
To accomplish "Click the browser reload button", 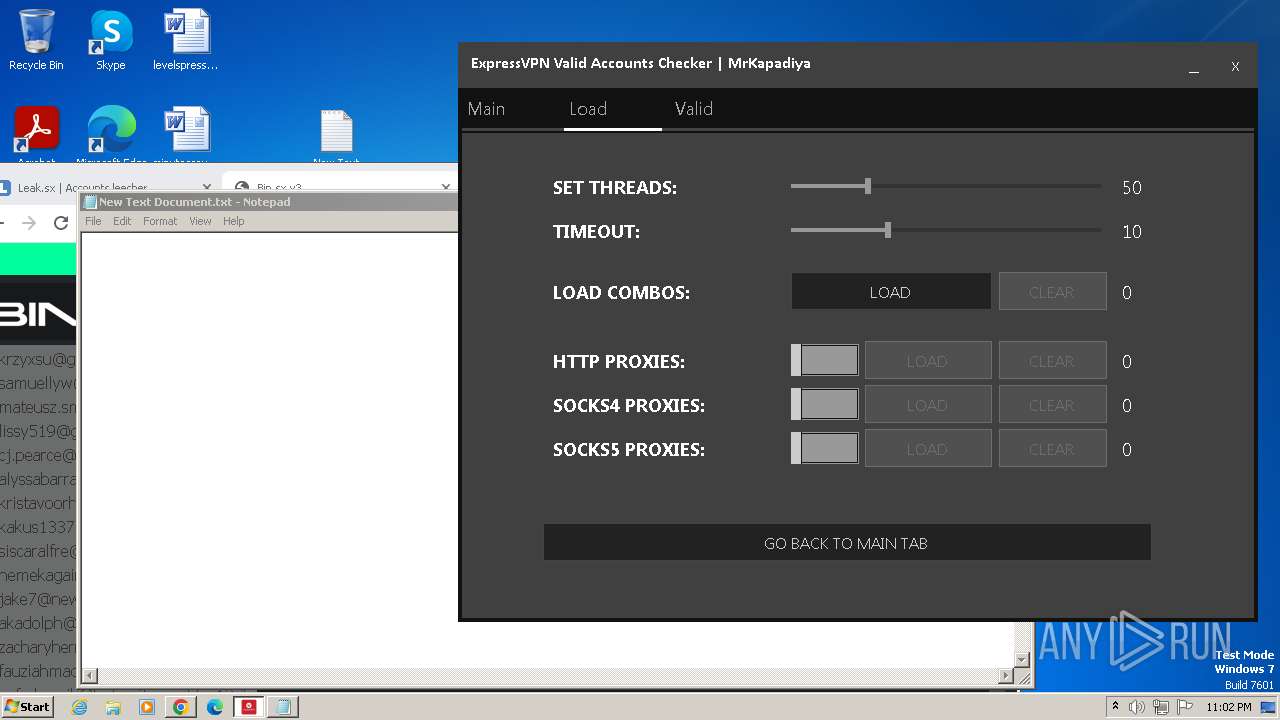I will (61, 223).
